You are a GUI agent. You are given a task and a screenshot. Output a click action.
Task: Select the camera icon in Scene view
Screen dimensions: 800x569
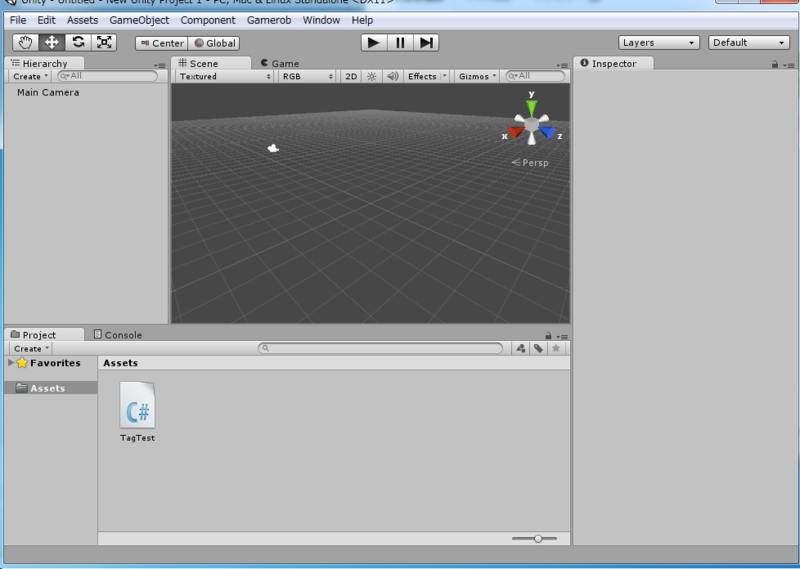[x=273, y=148]
